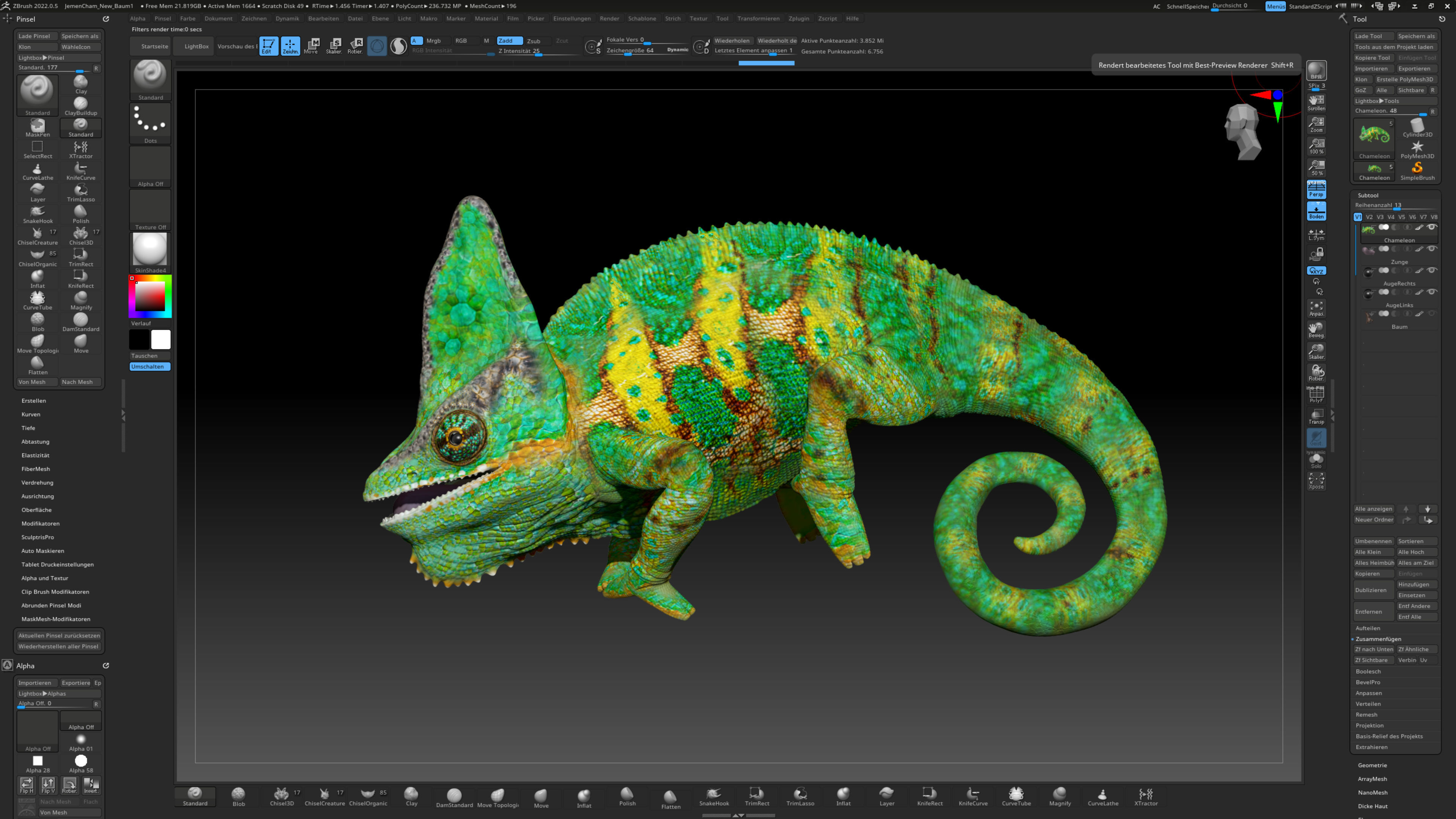
Task: Toggle Persp perspective view
Action: 1316,189
